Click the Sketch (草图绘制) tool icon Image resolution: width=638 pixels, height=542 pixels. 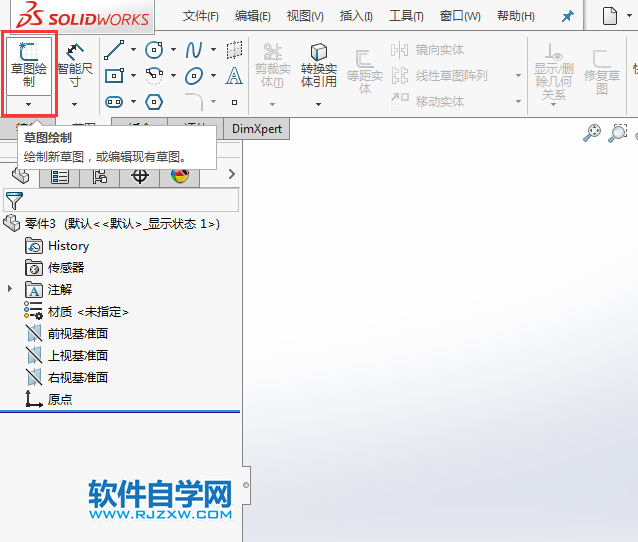point(28,64)
